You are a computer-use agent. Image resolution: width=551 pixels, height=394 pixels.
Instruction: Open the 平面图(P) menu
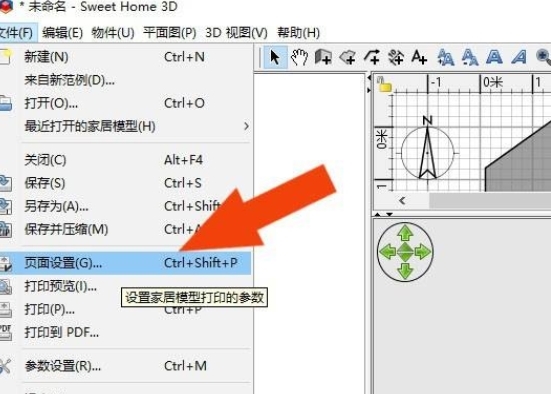pyautogui.click(x=170, y=33)
